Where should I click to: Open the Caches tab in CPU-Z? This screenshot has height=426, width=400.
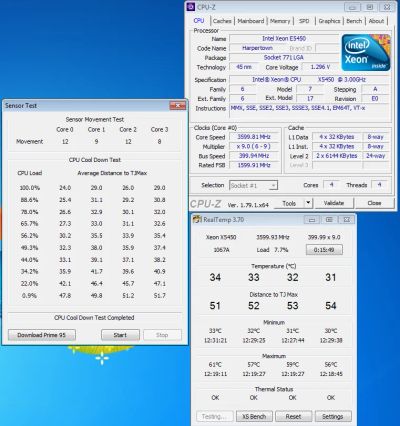[x=222, y=21]
